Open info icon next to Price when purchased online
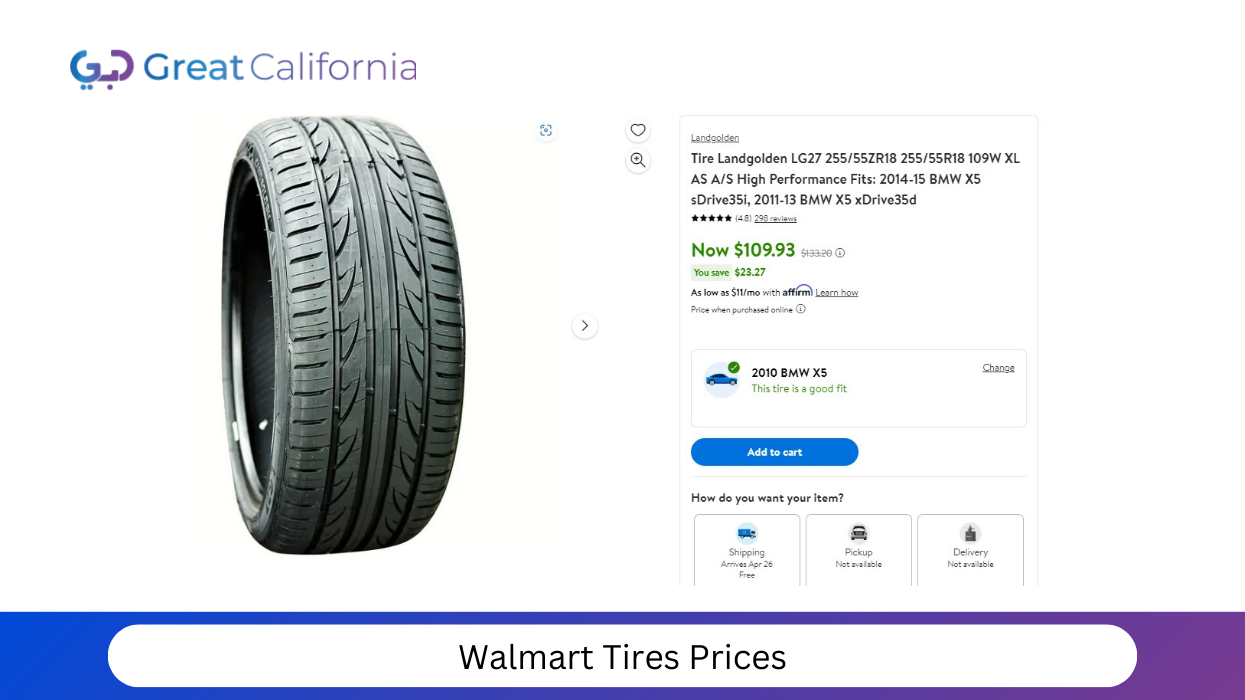Image resolution: width=1245 pixels, height=700 pixels. 801,309
